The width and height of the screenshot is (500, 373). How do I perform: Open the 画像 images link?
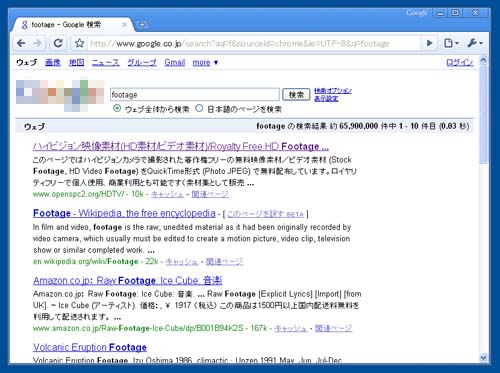click(53, 63)
